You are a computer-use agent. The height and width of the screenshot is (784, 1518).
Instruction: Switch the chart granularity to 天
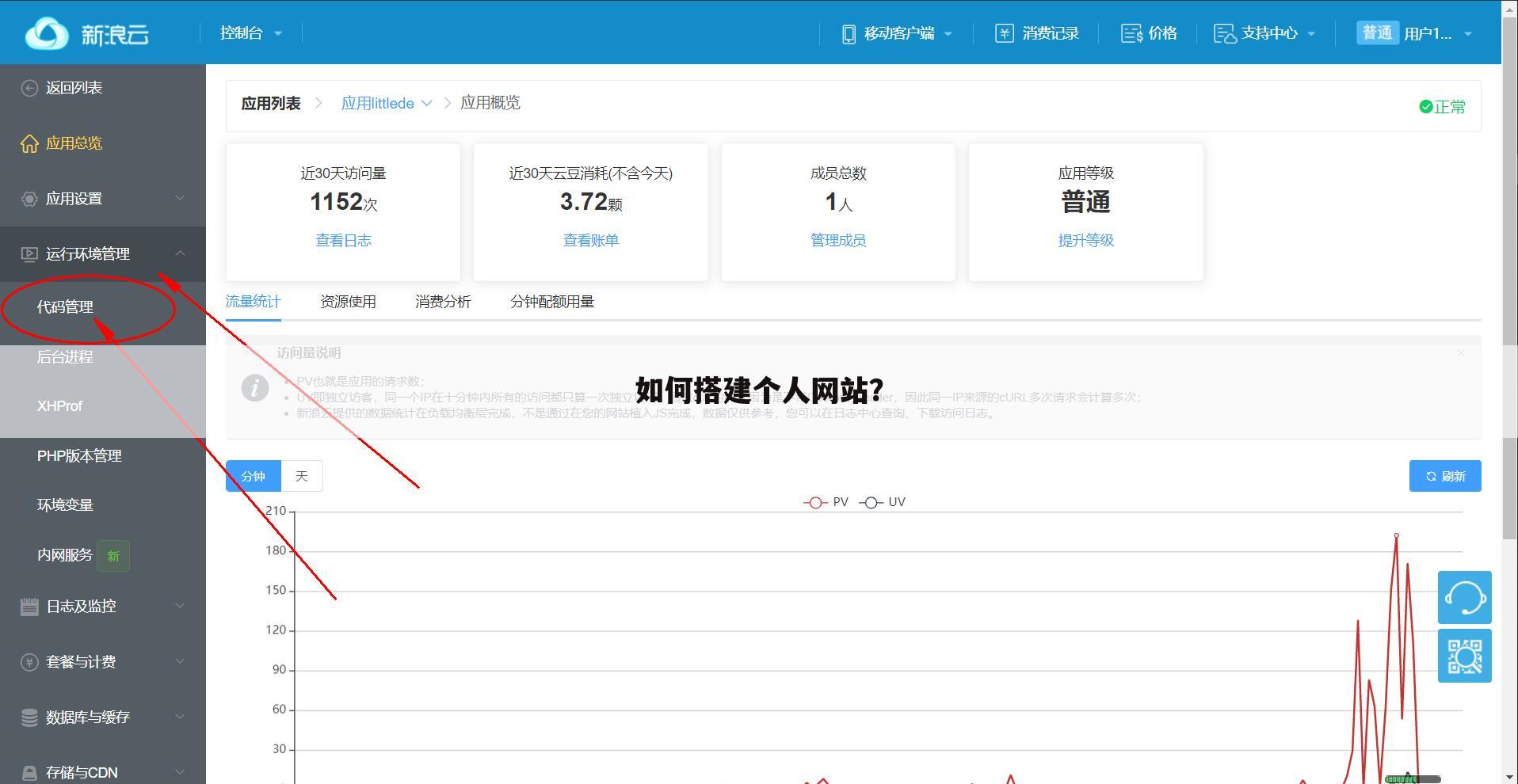click(302, 476)
